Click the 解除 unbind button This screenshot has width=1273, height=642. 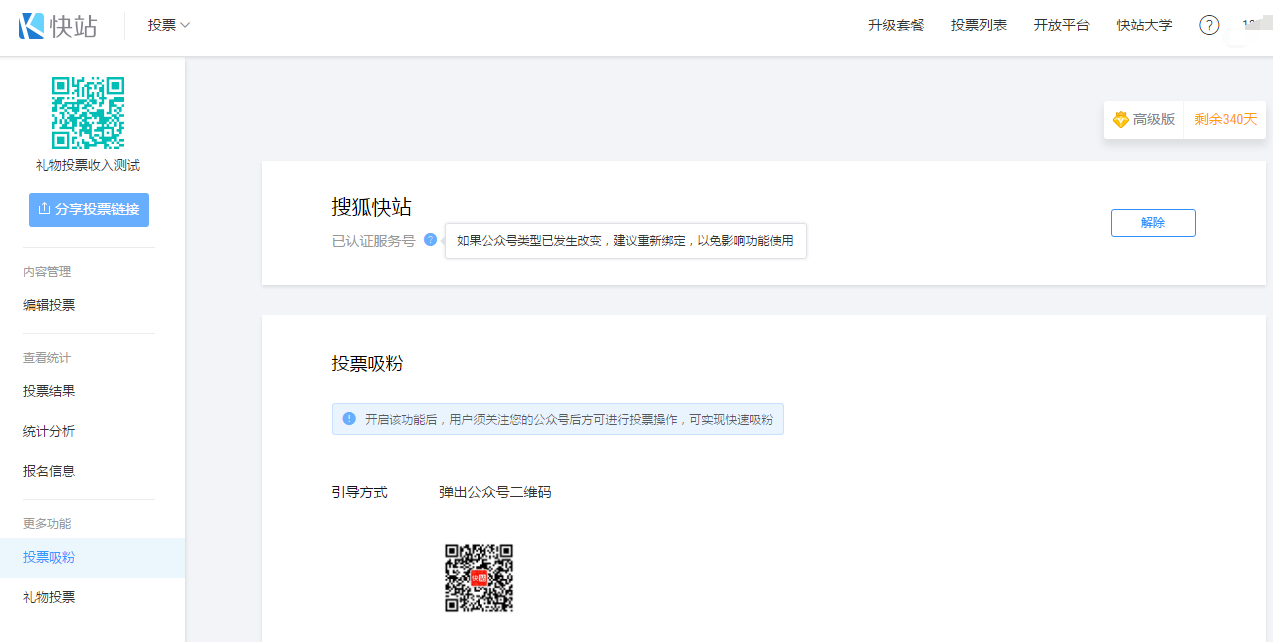click(1153, 223)
